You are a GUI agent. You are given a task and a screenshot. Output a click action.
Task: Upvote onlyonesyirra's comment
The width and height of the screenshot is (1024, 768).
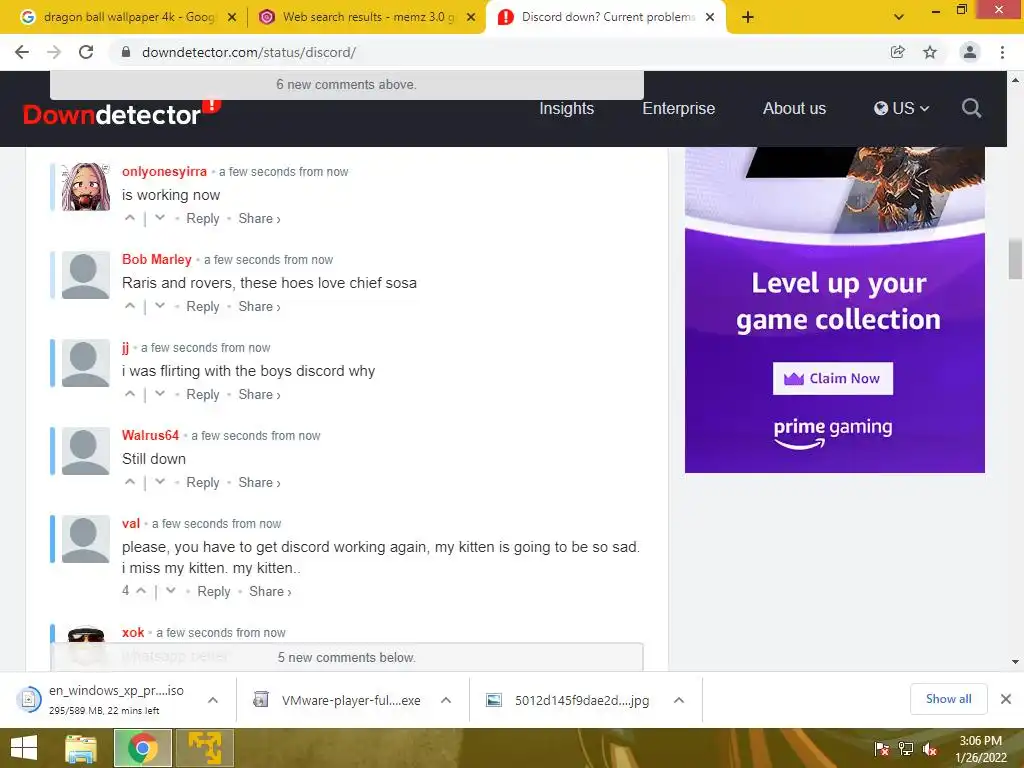pyautogui.click(x=130, y=218)
